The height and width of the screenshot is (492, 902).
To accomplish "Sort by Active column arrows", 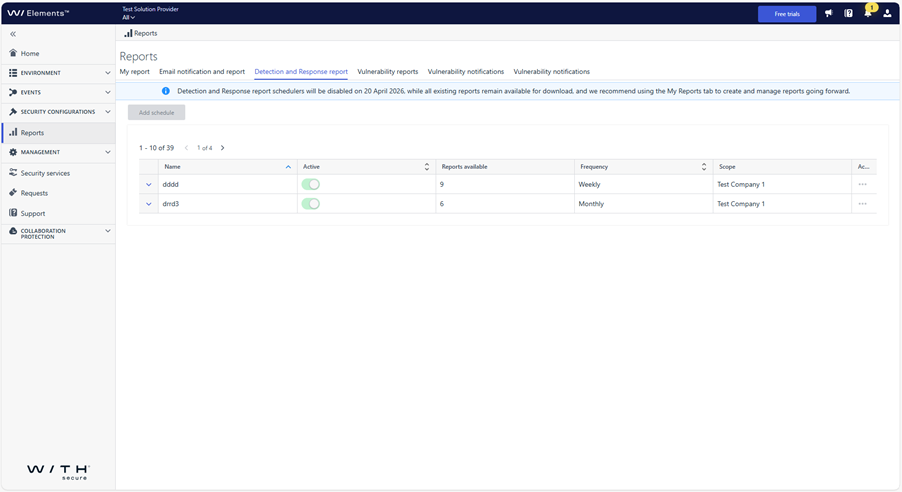I will click(427, 167).
